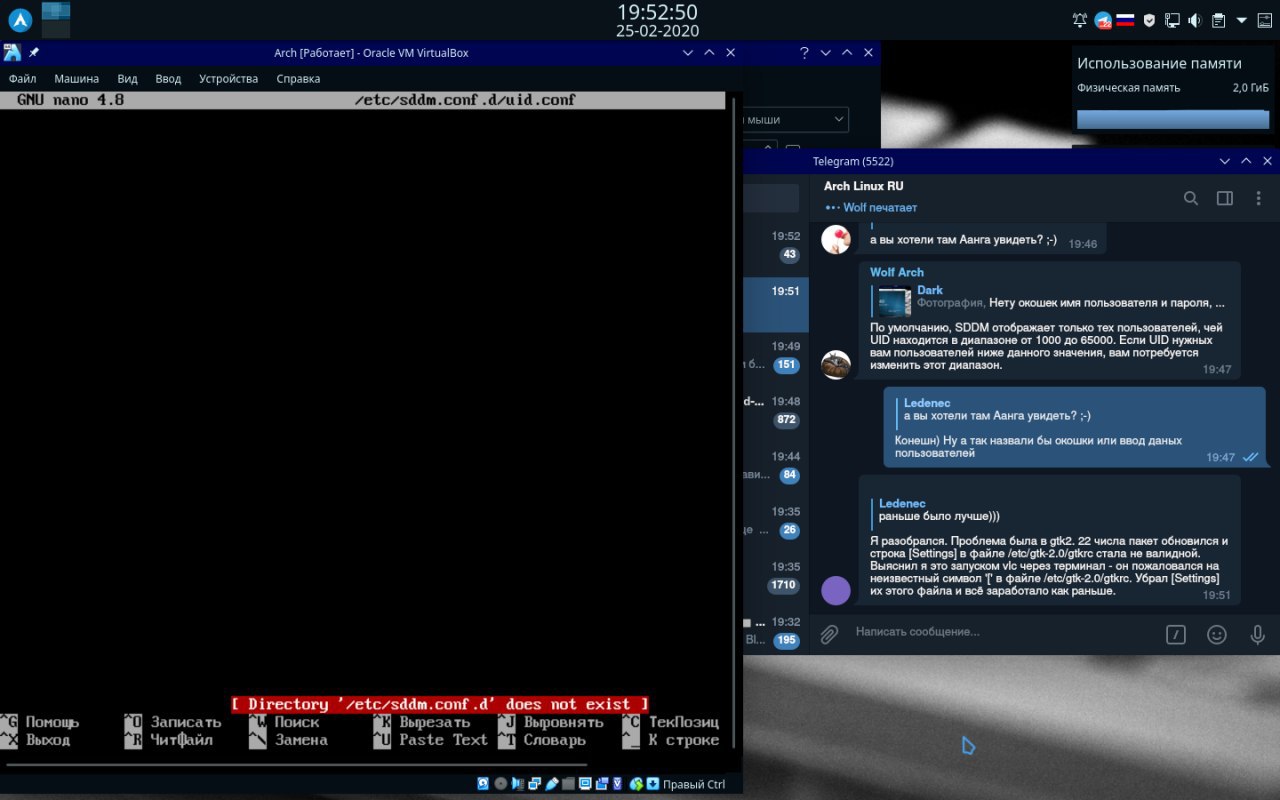Open the Машина menu in VirtualBox
The width and height of the screenshot is (1280, 800).
(76, 78)
